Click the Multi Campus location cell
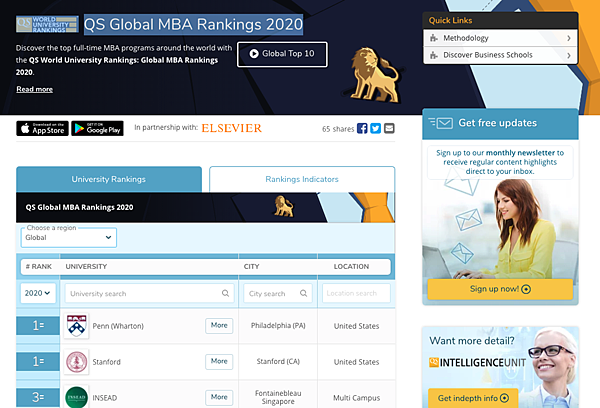This screenshot has width=600, height=408. pyautogui.click(x=357, y=398)
